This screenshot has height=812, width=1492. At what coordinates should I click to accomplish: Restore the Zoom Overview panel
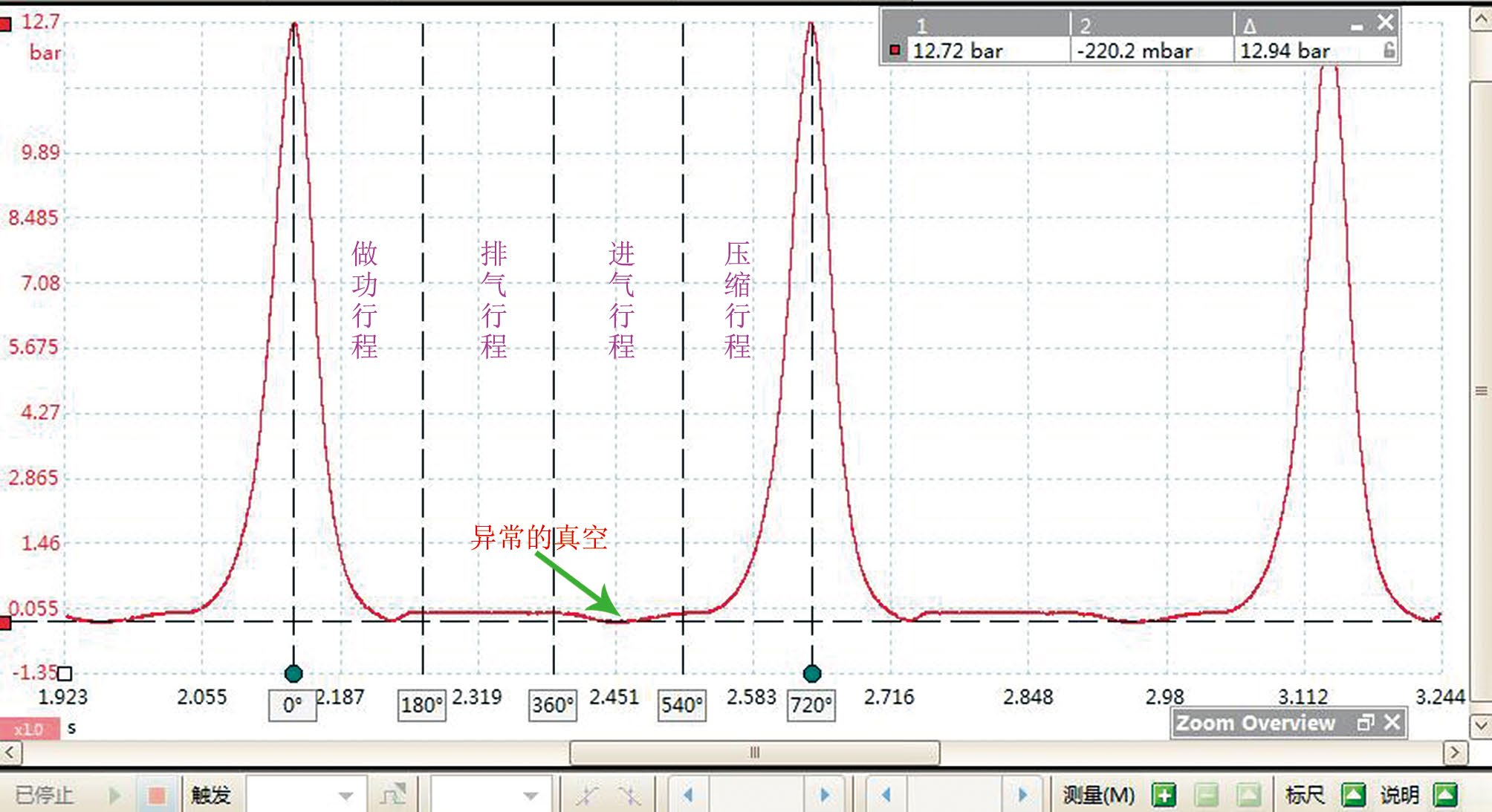pos(1365,723)
